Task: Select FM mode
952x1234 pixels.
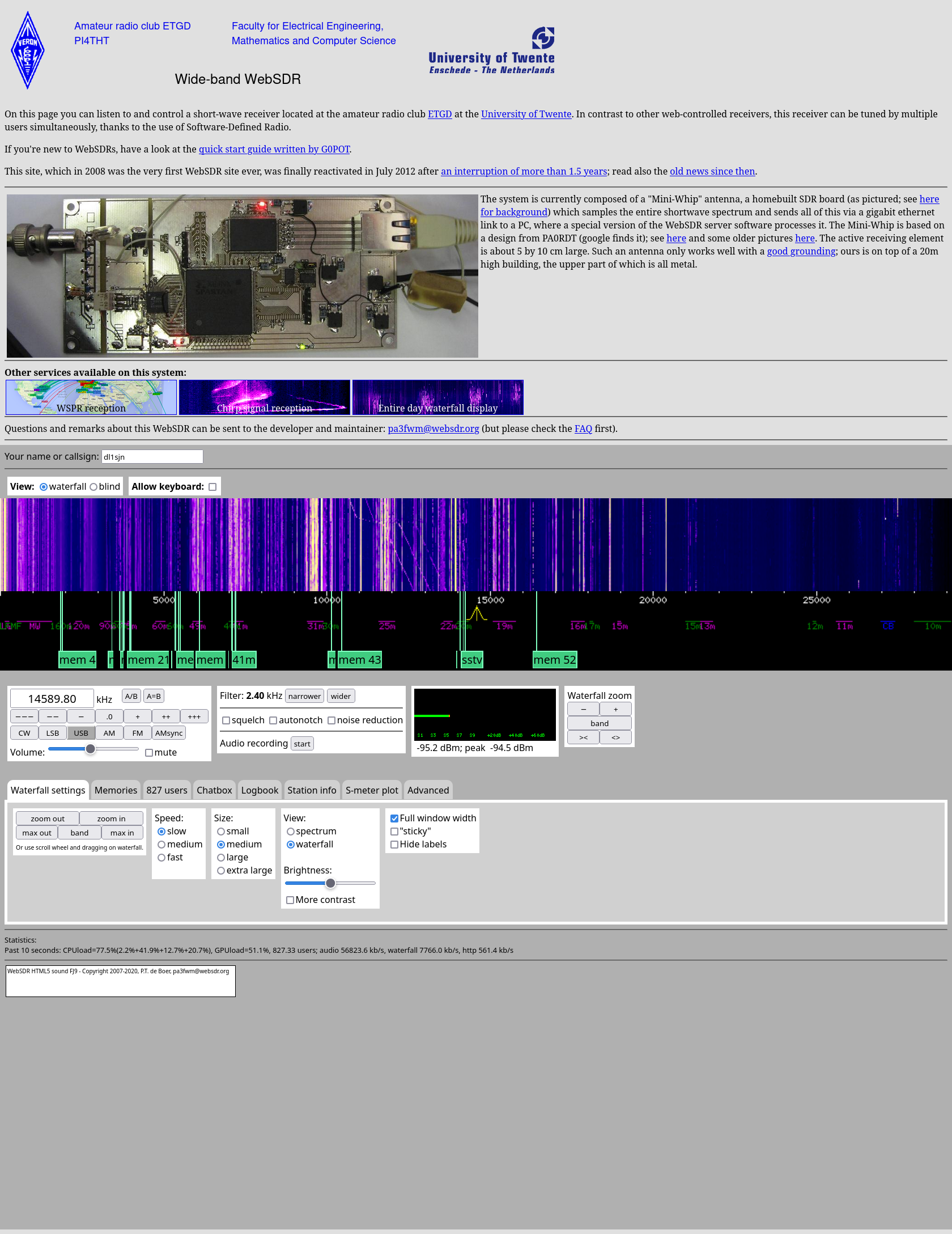Action: tap(138, 733)
